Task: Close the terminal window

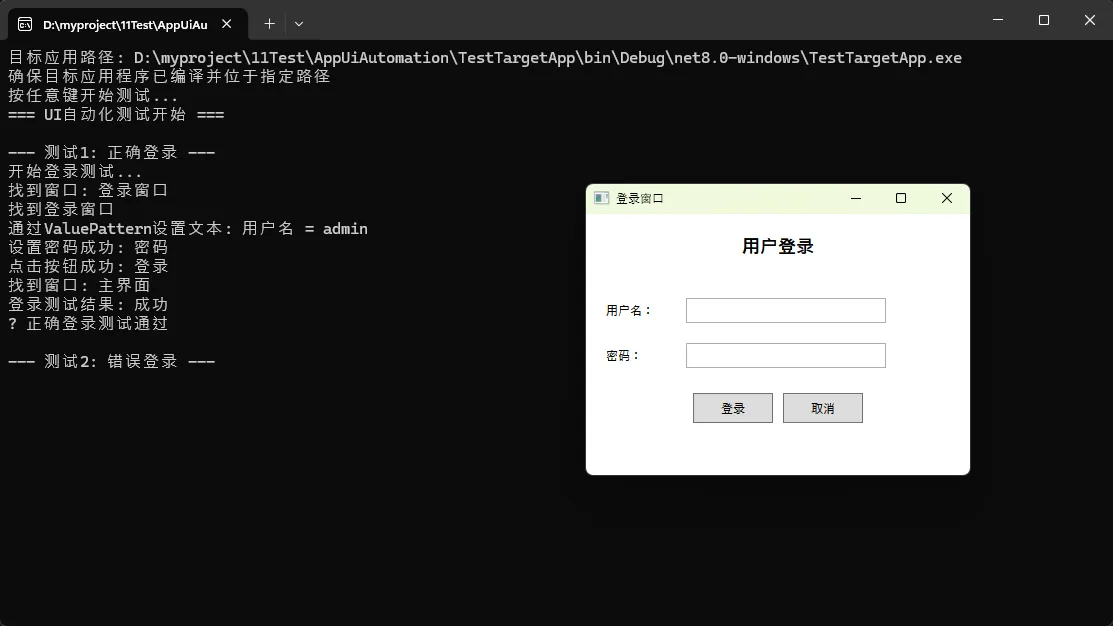Action: click(x=1090, y=20)
